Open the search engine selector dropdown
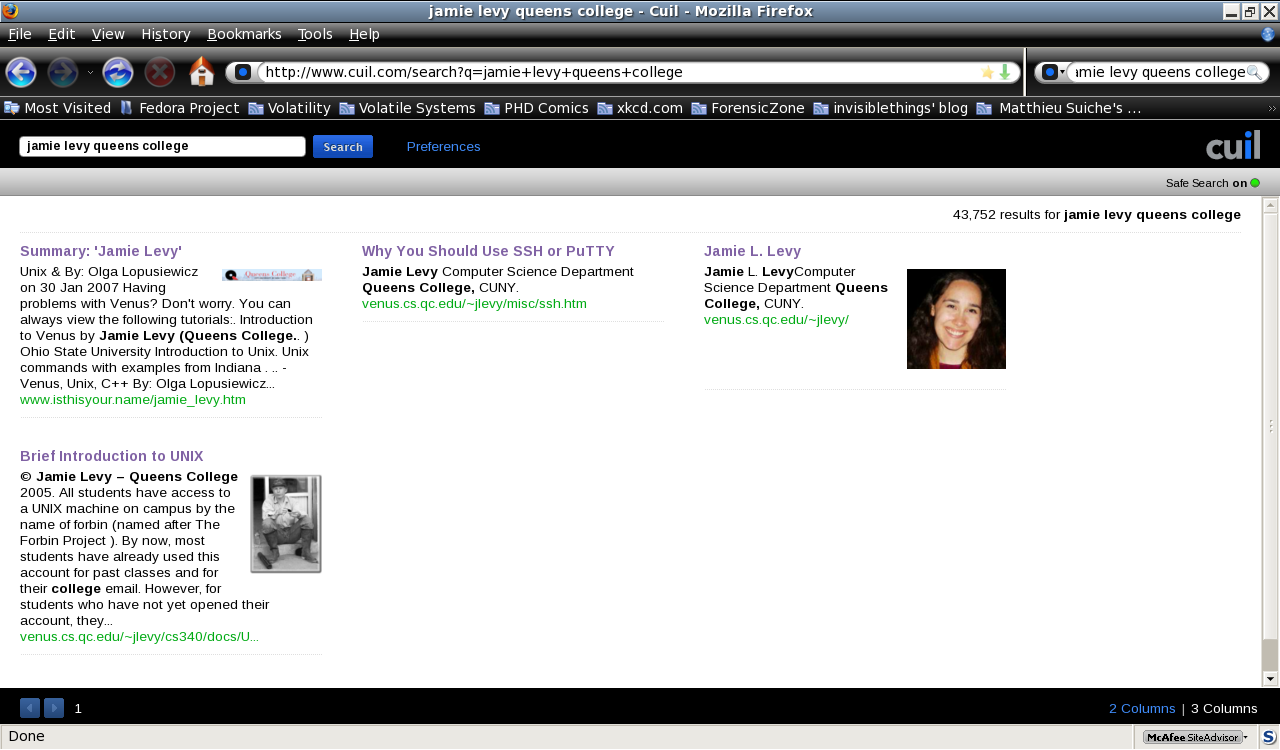The width and height of the screenshot is (1280, 750). coord(1054,72)
